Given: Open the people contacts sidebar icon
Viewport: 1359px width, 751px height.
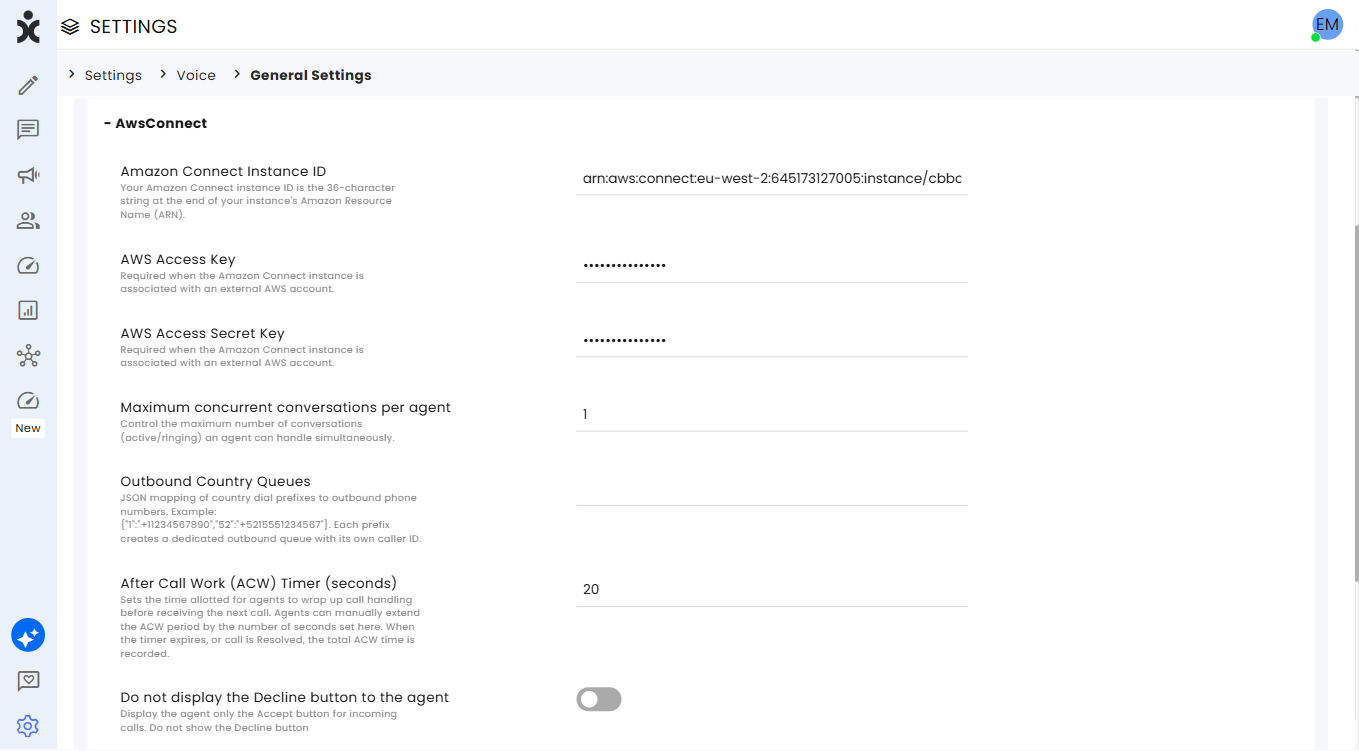Looking at the screenshot, I should point(28,221).
